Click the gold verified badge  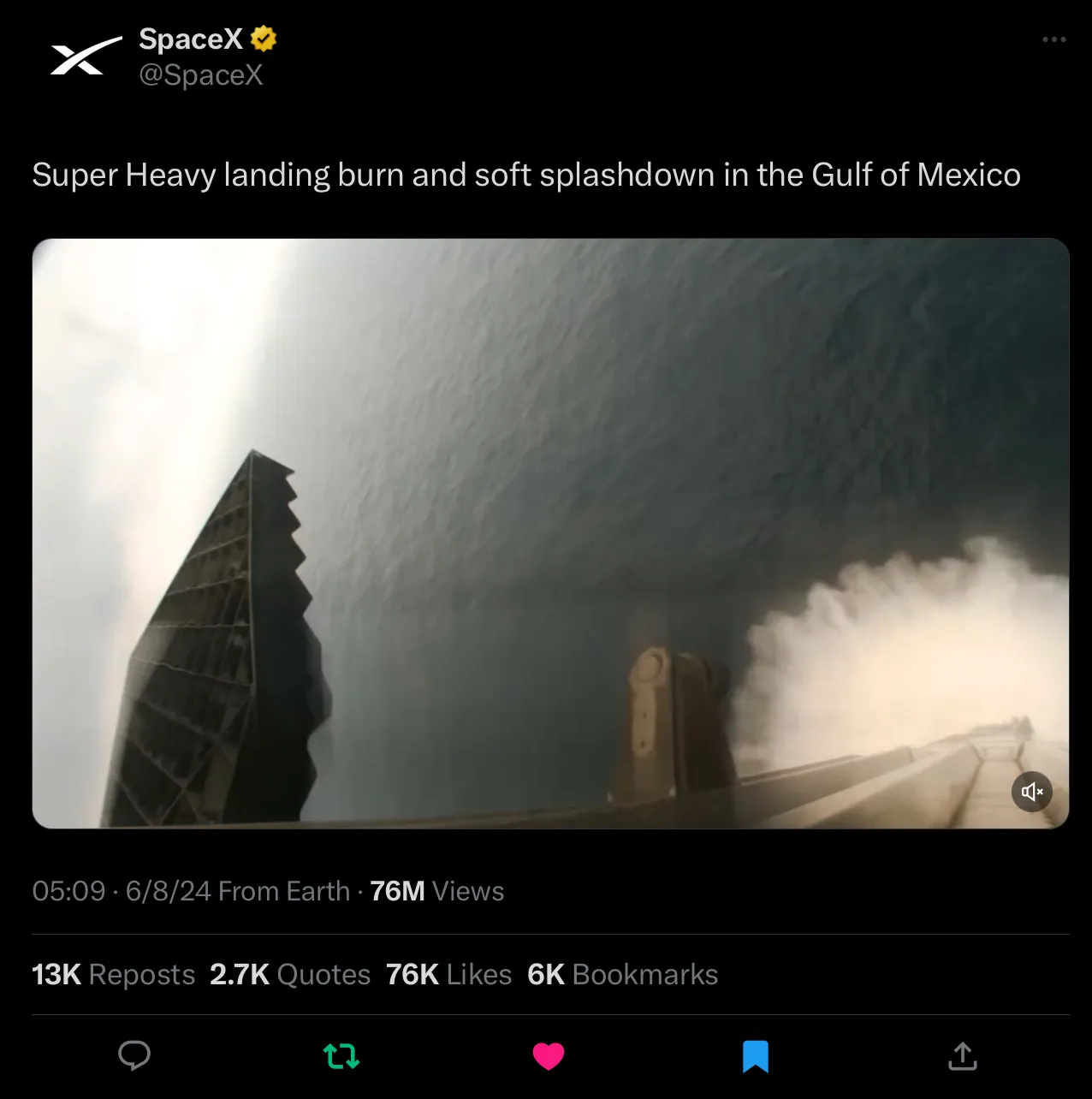click(264, 39)
